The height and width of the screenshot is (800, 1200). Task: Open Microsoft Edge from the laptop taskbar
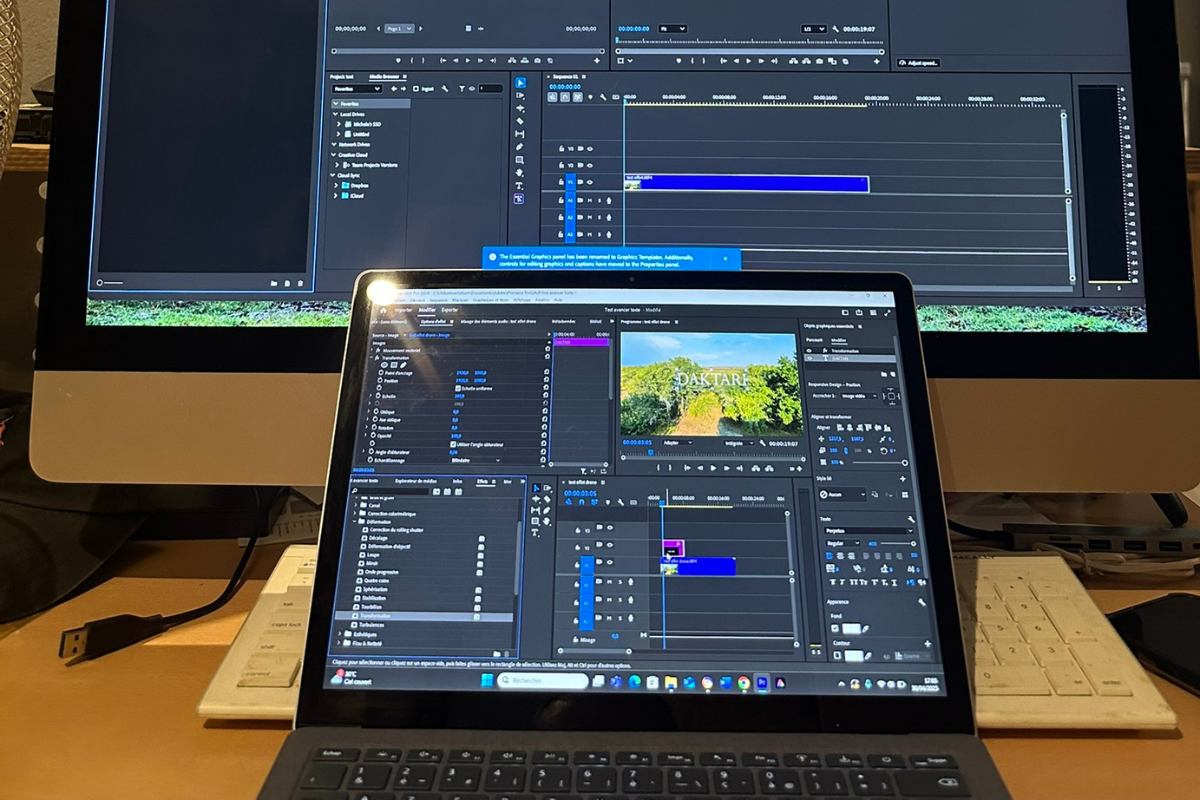[x=634, y=682]
